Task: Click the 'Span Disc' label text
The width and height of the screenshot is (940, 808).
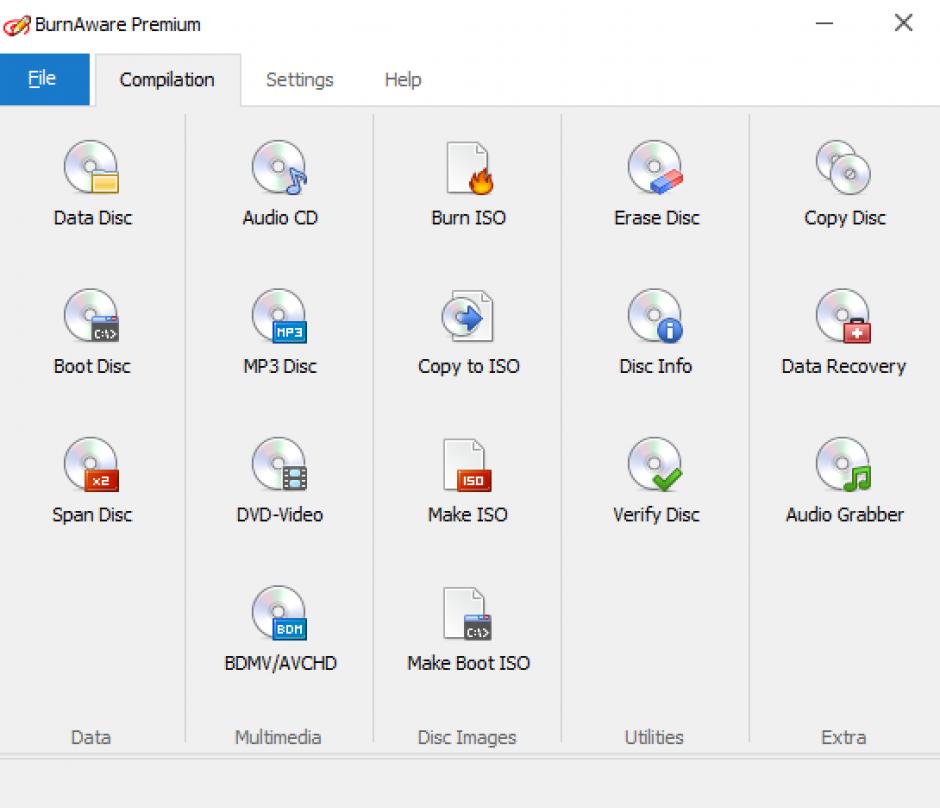Action: [92, 515]
